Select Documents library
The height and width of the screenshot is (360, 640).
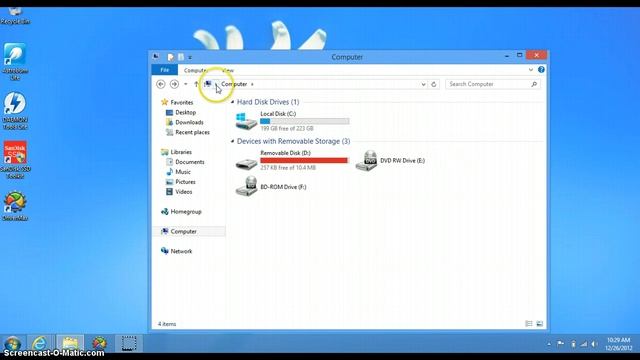pos(190,162)
